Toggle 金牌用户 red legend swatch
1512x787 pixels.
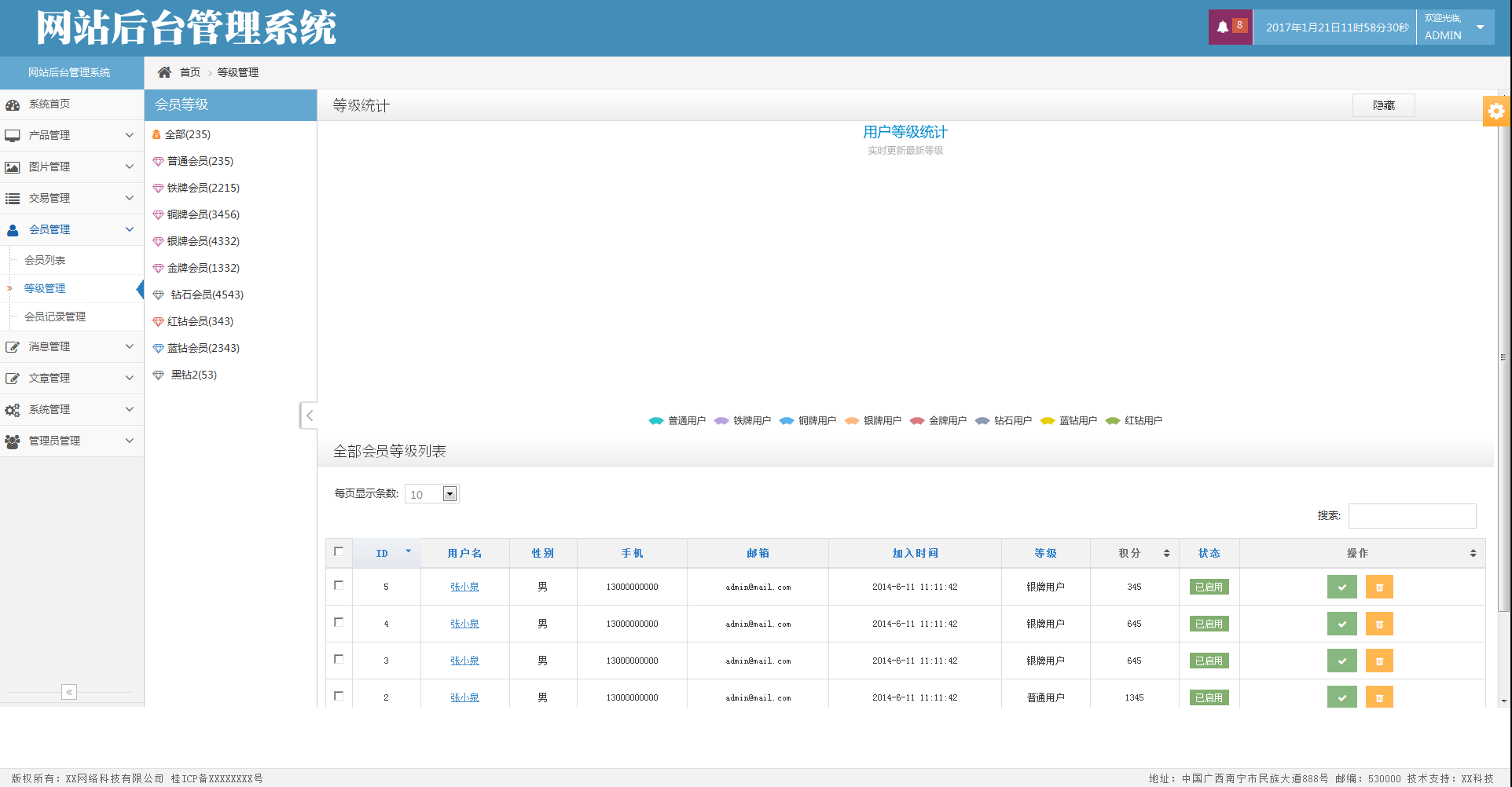pyautogui.click(x=916, y=421)
